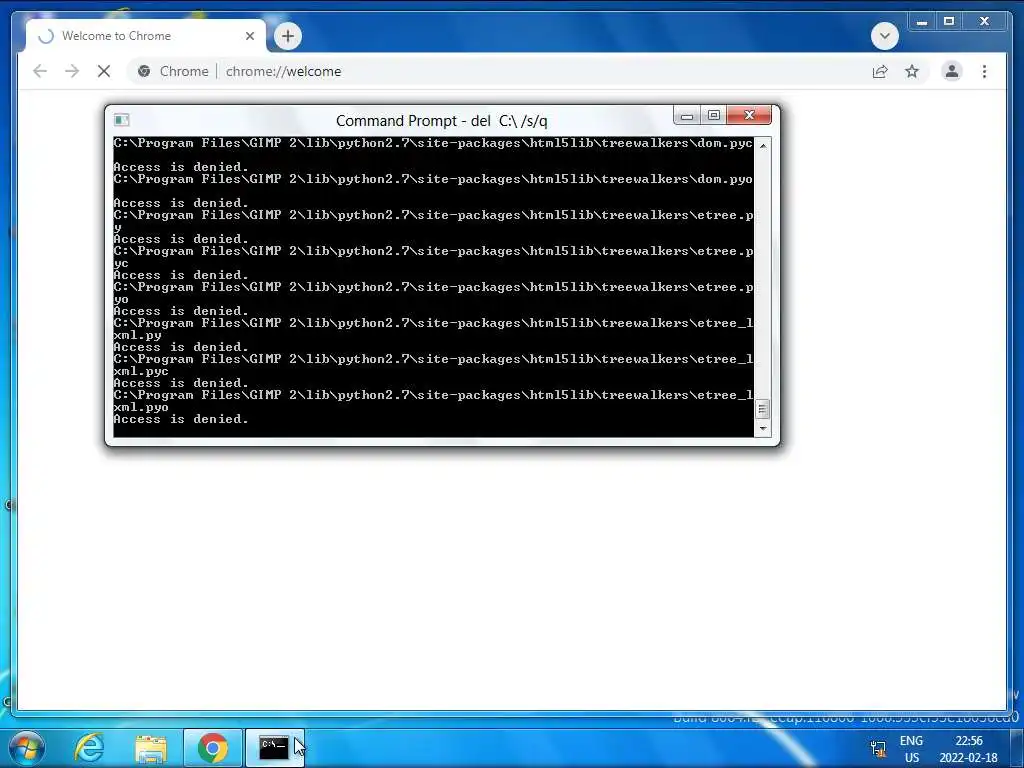This screenshot has height=768, width=1024.
Task: Open the taskbar clock showing 22:56
Action: pos(968,749)
